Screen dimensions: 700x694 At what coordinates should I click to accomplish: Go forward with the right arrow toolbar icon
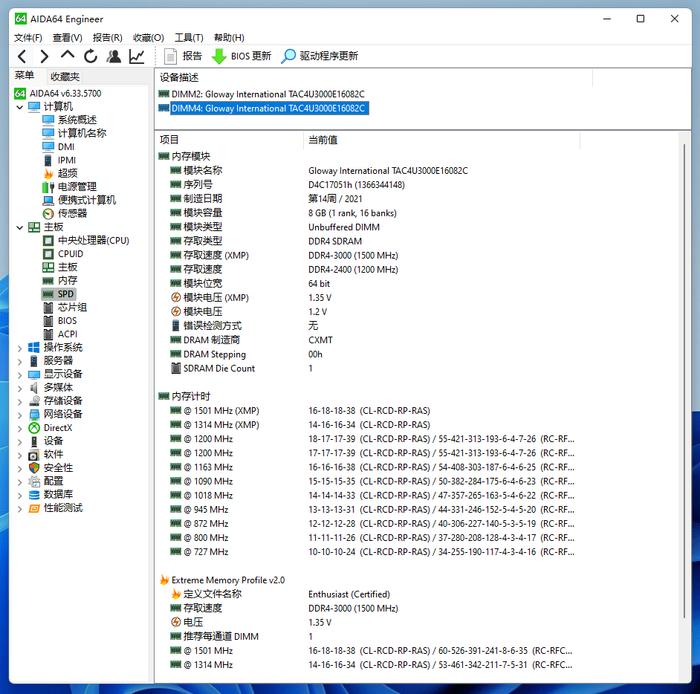pyautogui.click(x=44, y=56)
